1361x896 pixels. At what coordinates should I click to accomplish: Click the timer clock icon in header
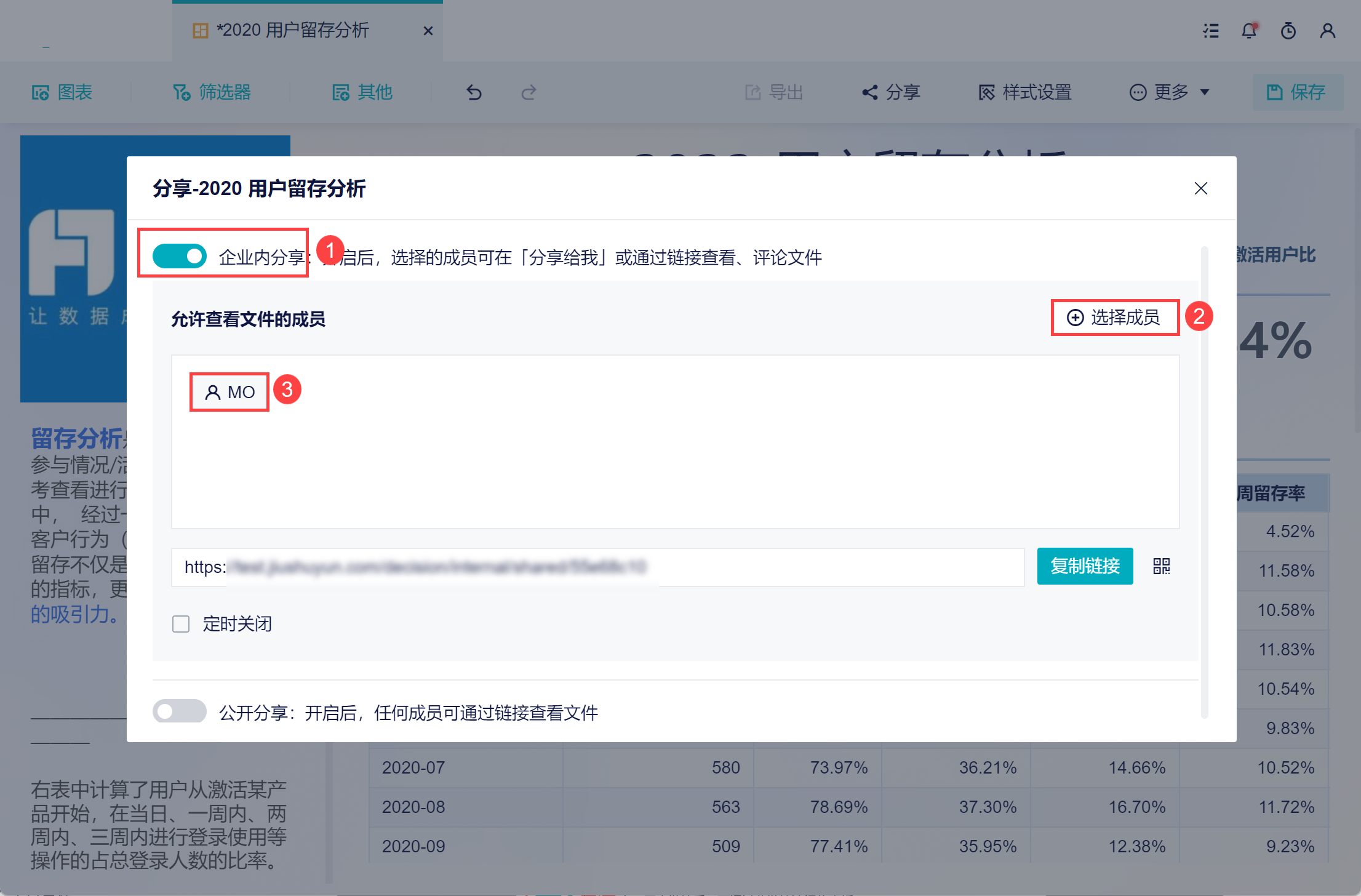point(1288,31)
